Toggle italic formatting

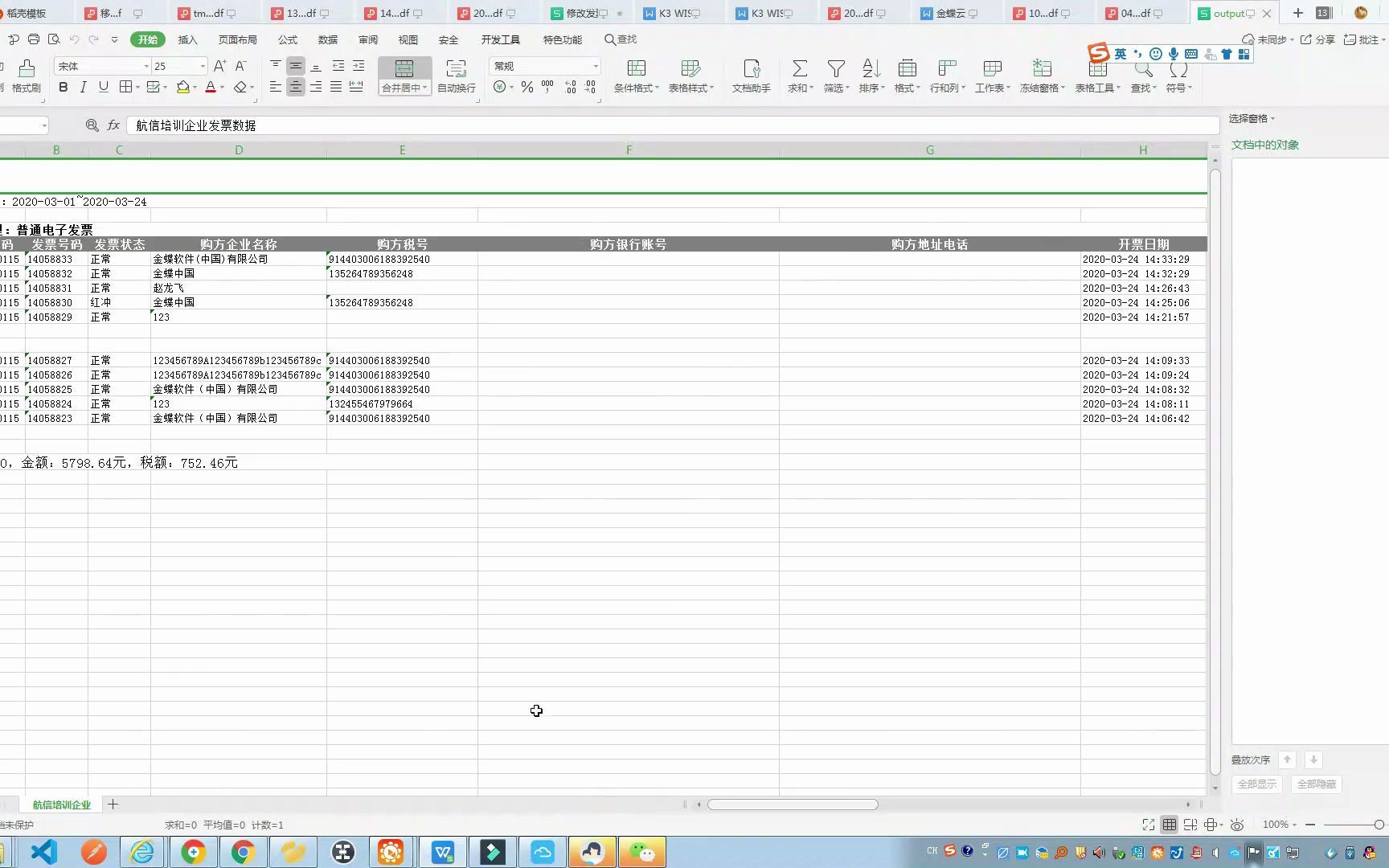click(x=83, y=87)
